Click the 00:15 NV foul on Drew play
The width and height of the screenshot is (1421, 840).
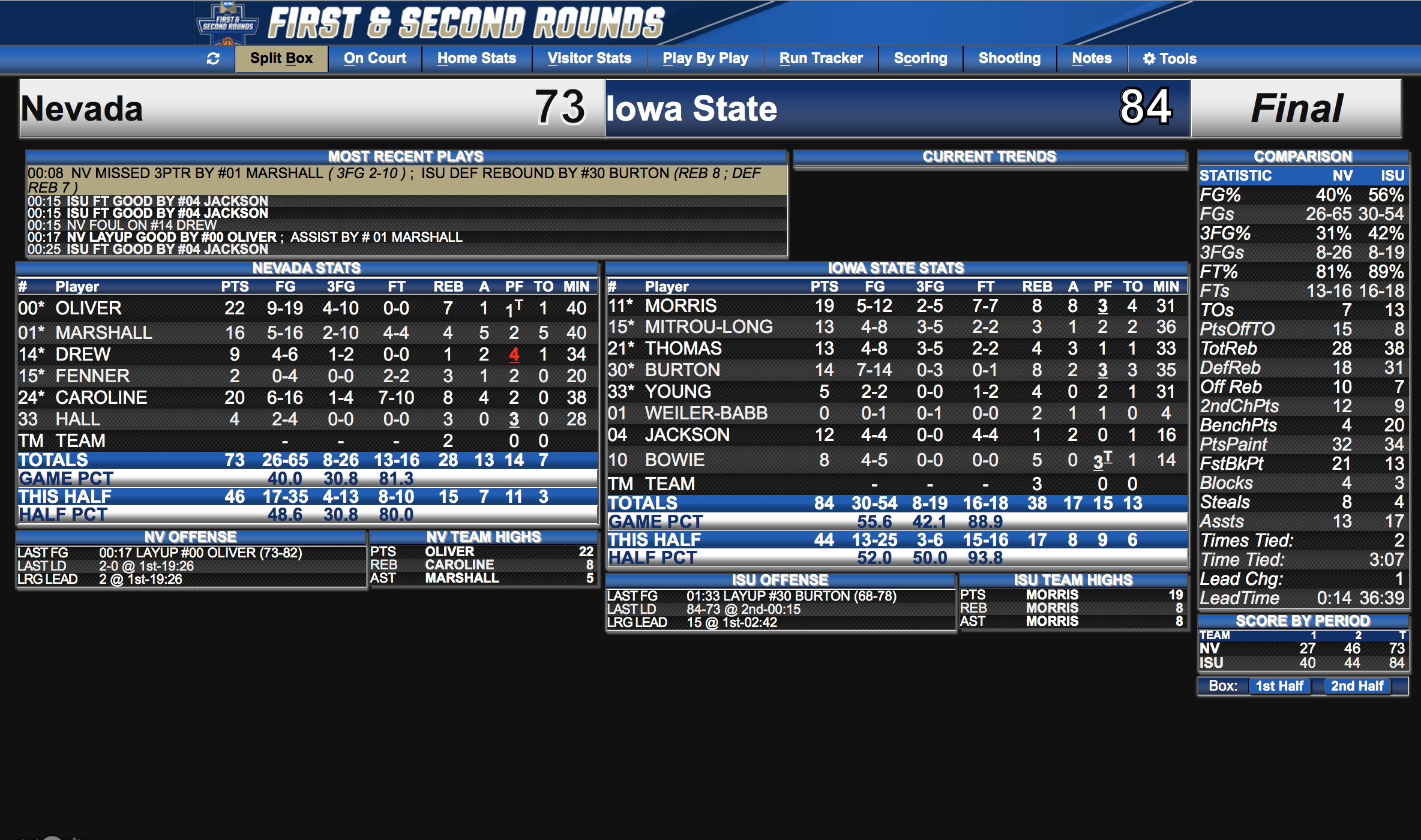(406, 226)
